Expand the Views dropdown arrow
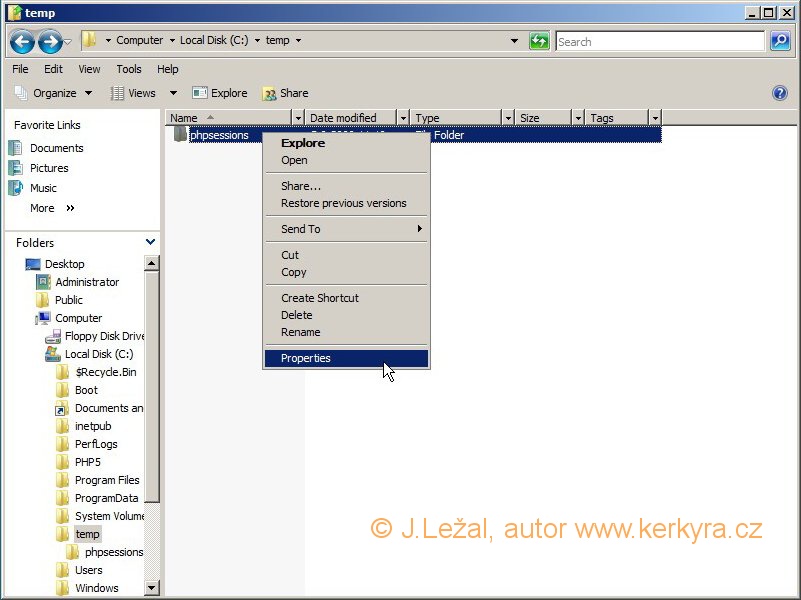Viewport: 801px width, 600px height. pyautogui.click(x=172, y=93)
